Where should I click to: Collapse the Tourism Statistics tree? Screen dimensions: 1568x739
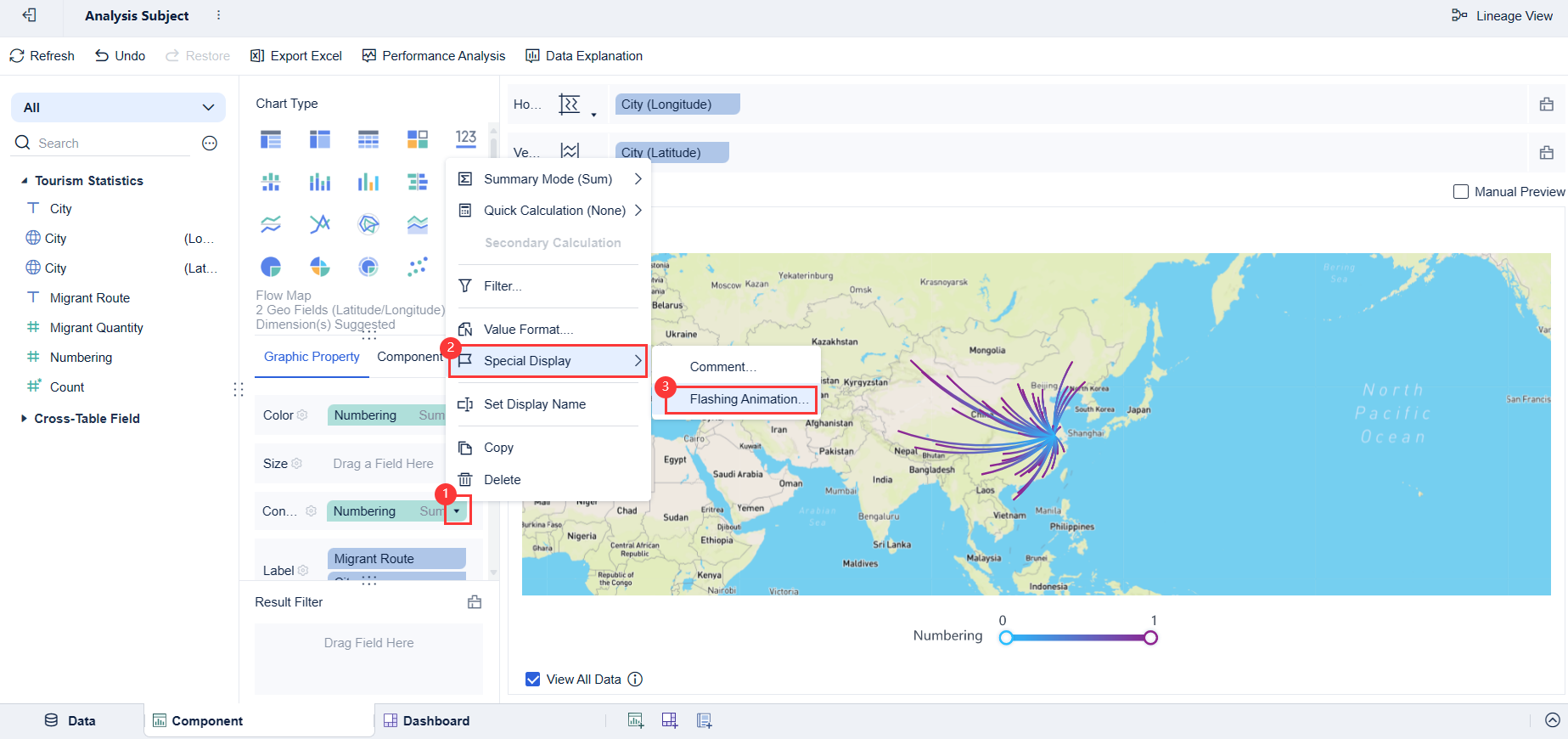(25, 181)
